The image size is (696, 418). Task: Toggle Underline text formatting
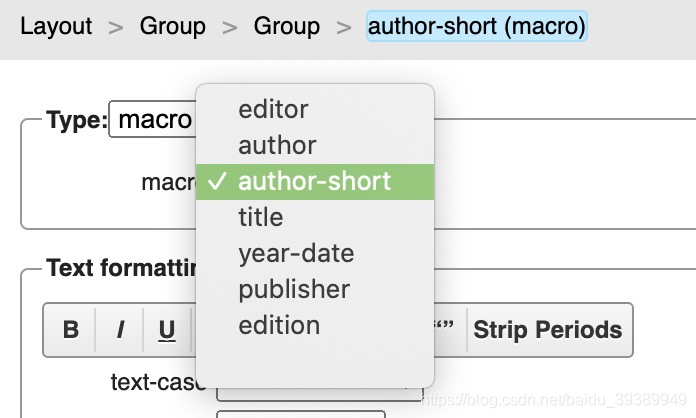click(x=167, y=330)
